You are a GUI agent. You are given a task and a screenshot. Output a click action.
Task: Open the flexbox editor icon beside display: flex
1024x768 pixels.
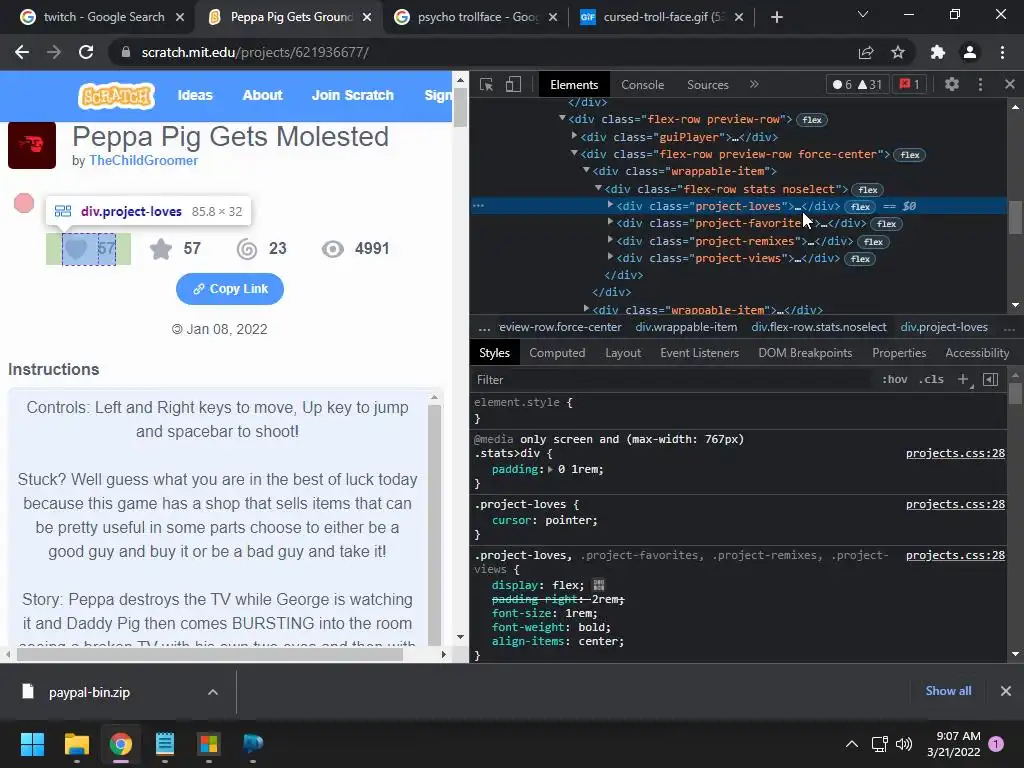pos(599,585)
